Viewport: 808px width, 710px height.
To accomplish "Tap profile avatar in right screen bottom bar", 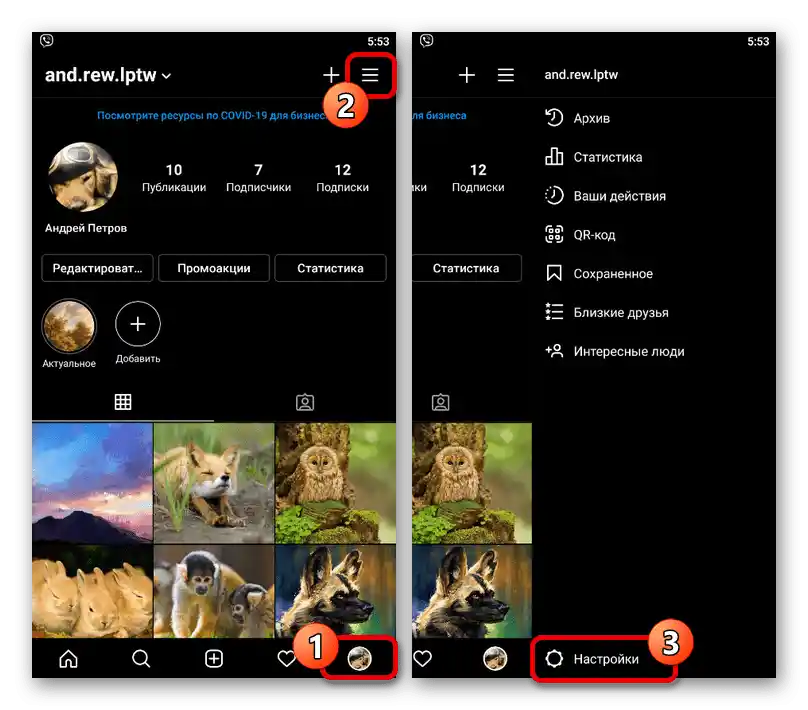I will coord(495,658).
